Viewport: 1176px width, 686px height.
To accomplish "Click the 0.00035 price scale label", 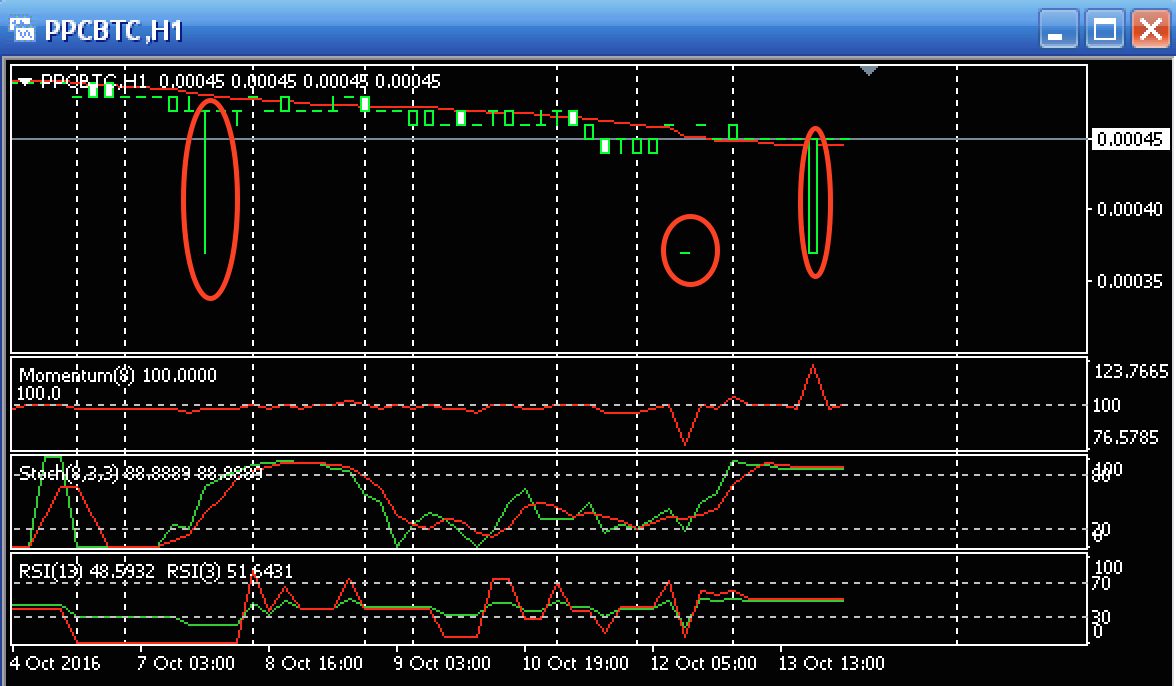I will [1130, 281].
